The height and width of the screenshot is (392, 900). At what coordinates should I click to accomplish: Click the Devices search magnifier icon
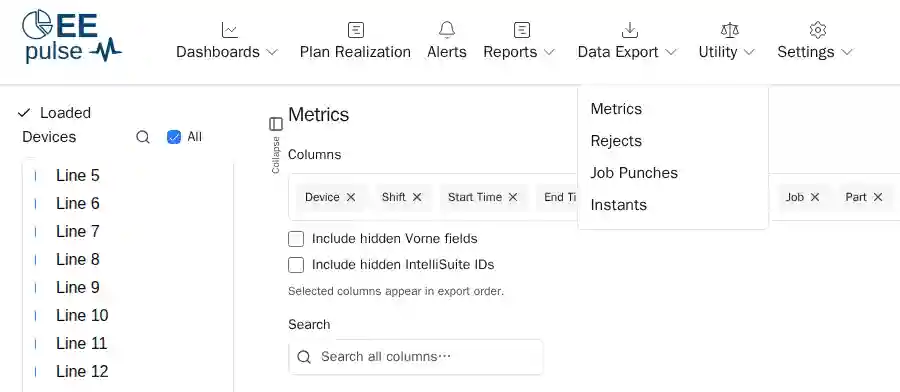pos(143,137)
